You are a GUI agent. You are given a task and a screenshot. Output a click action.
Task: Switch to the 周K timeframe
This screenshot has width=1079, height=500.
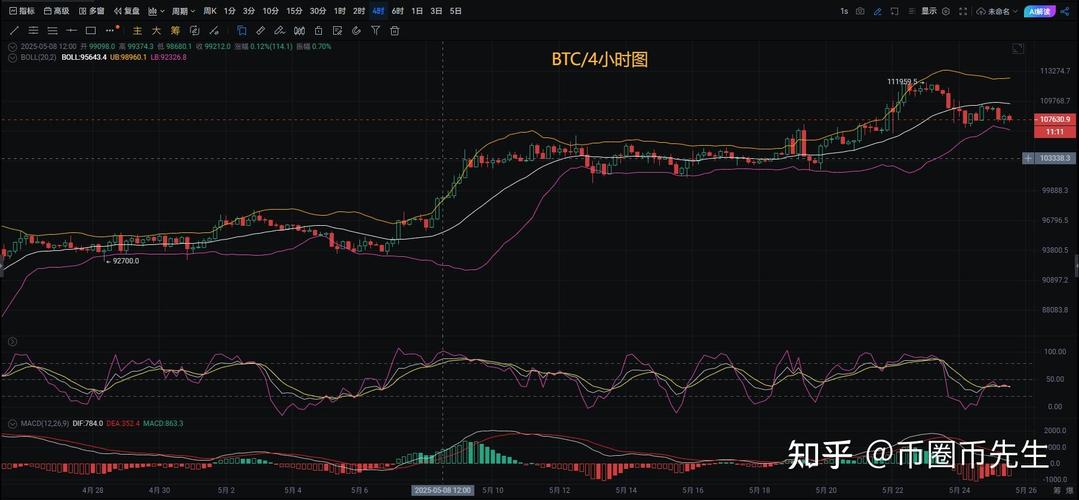(209, 11)
